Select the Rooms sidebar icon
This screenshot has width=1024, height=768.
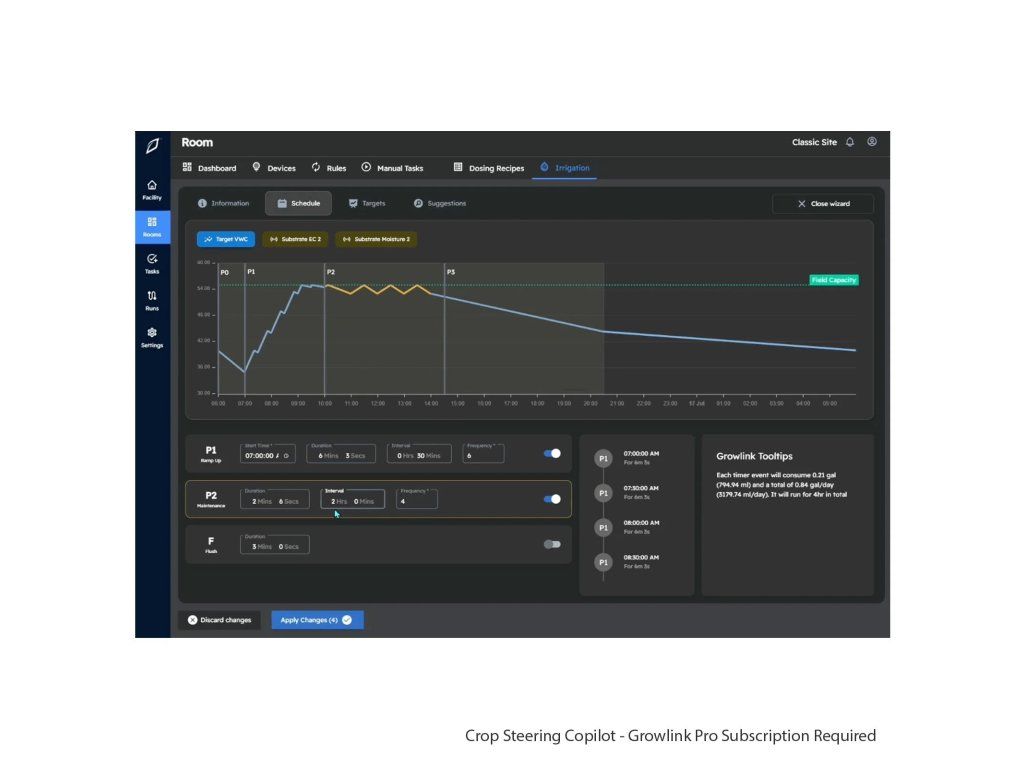(152, 227)
